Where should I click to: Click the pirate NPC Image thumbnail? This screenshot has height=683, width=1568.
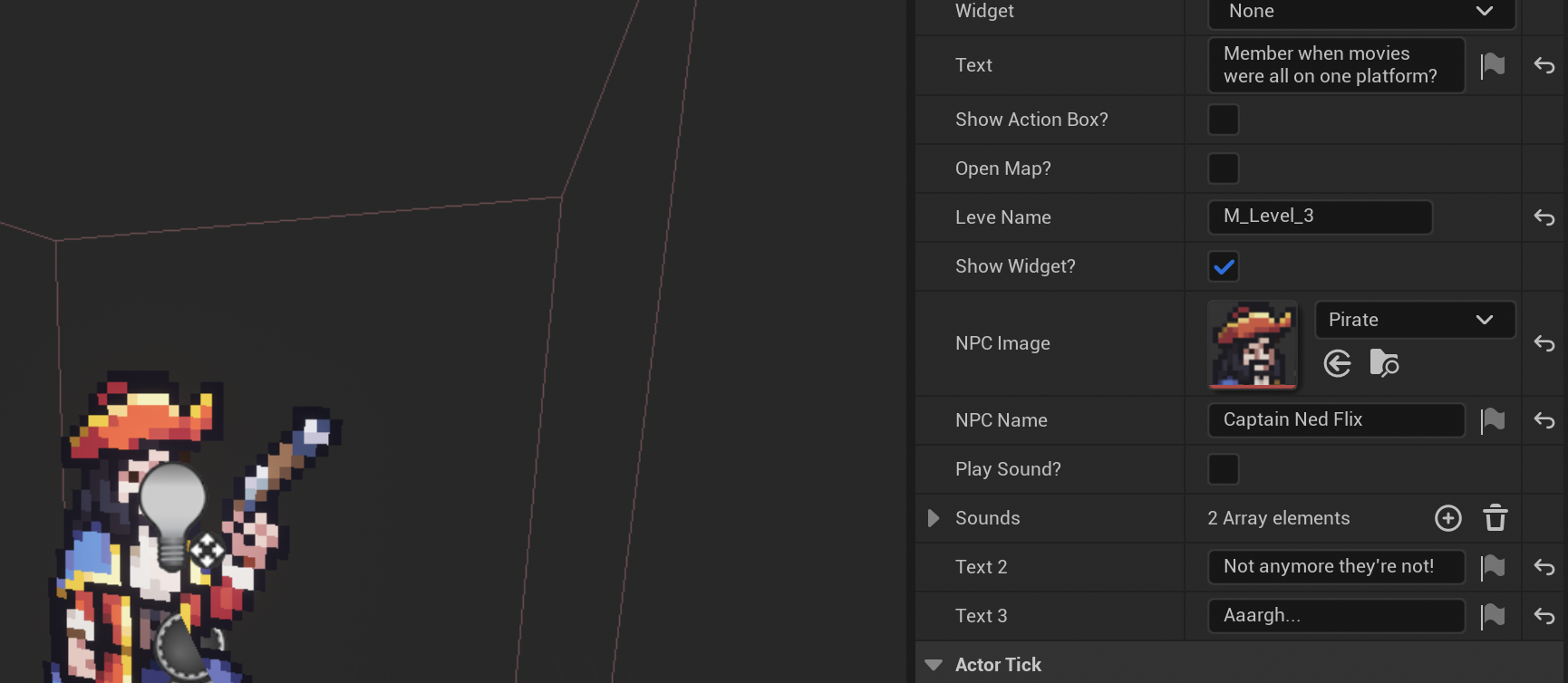tap(1253, 344)
